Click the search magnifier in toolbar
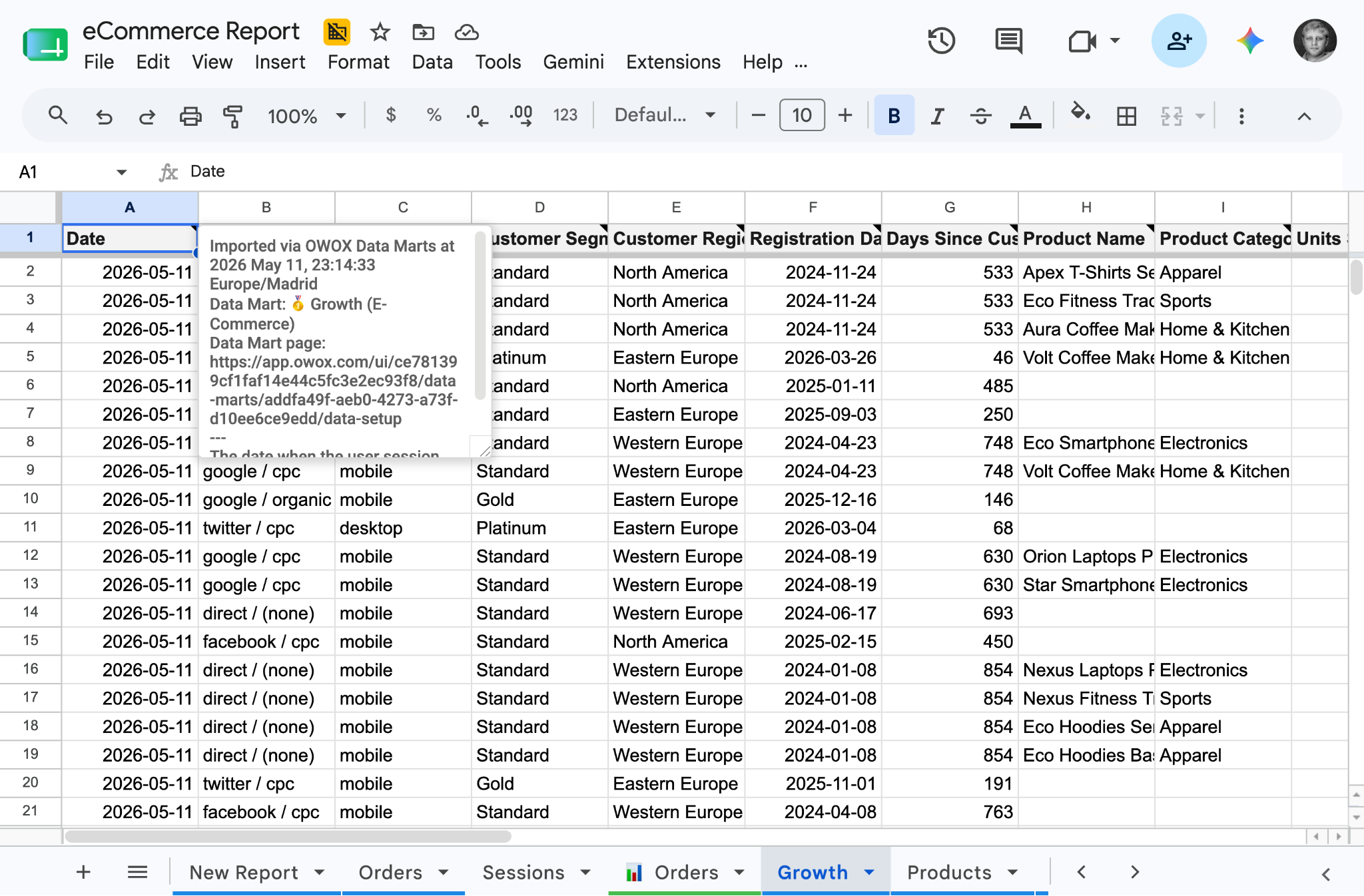 (58, 116)
